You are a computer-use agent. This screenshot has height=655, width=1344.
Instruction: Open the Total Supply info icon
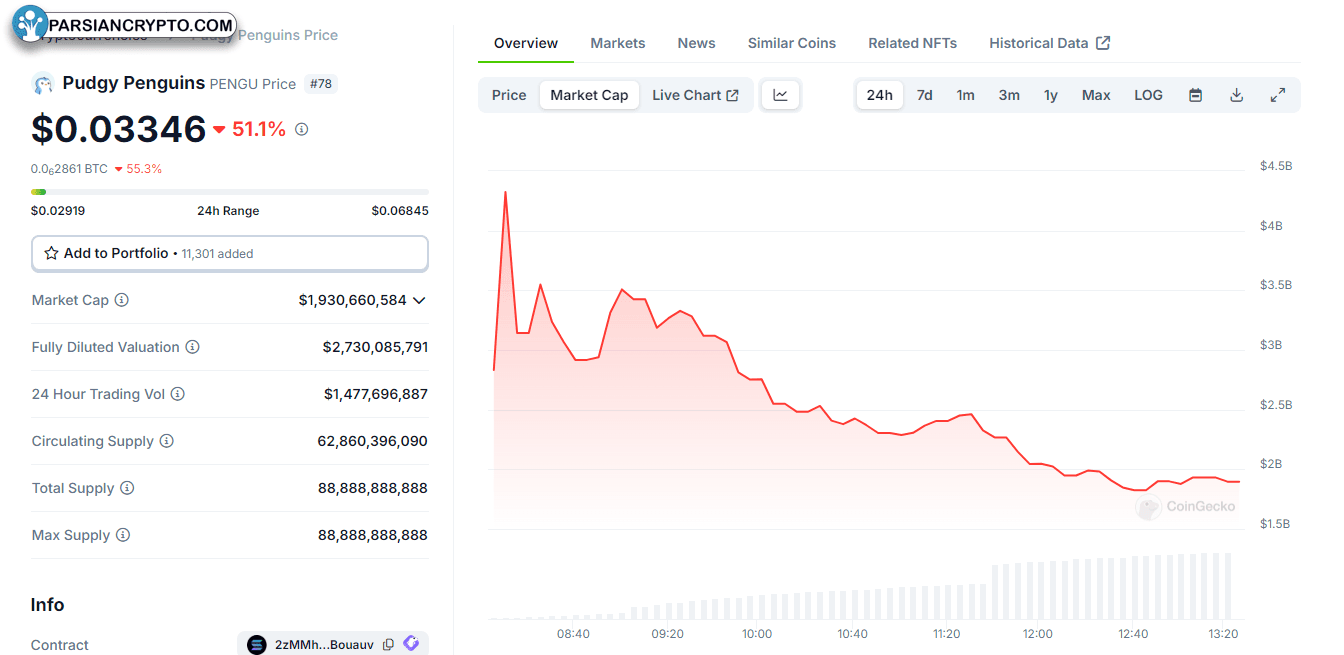coord(127,488)
